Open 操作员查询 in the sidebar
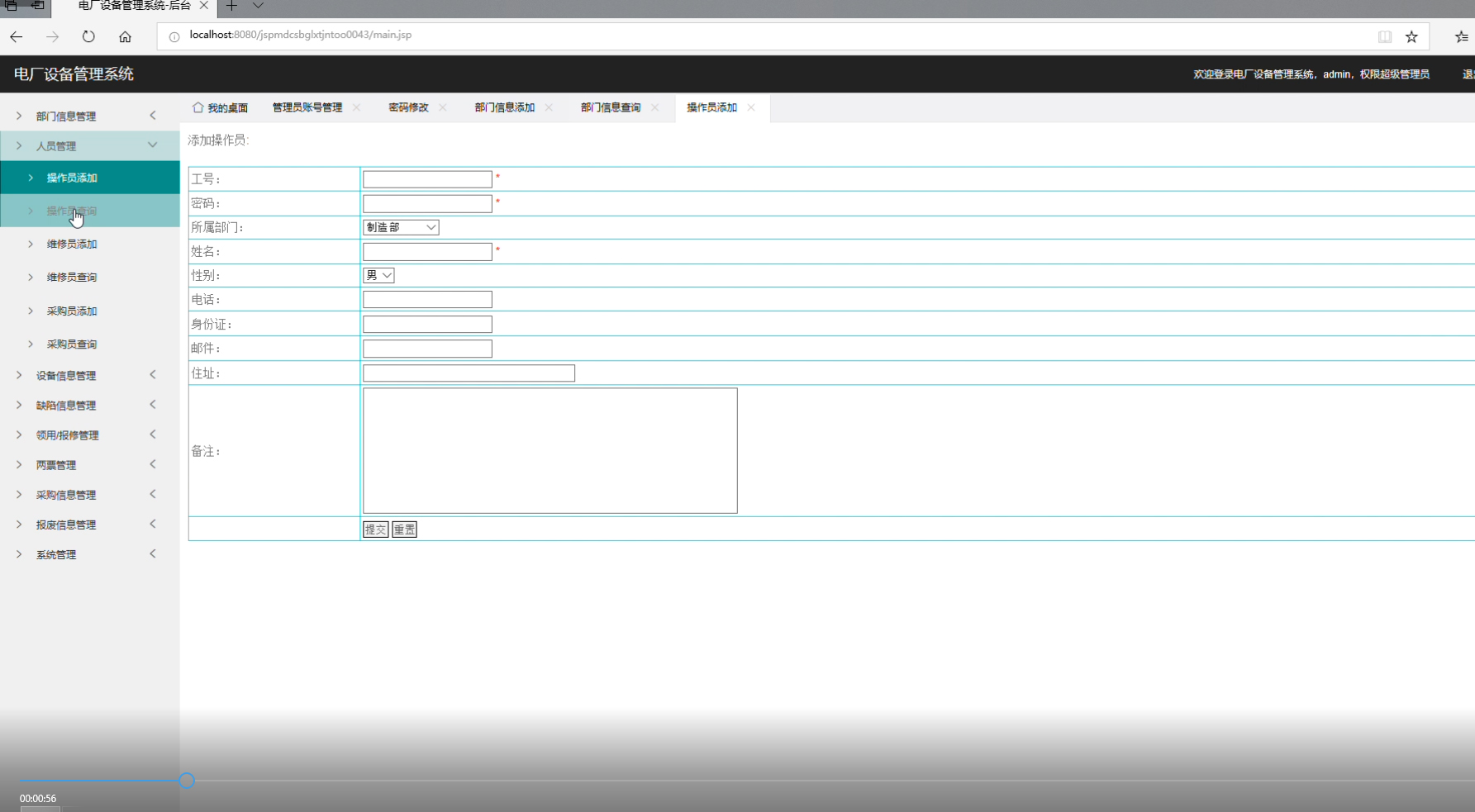Screen dimensions: 1475x812 89,211
